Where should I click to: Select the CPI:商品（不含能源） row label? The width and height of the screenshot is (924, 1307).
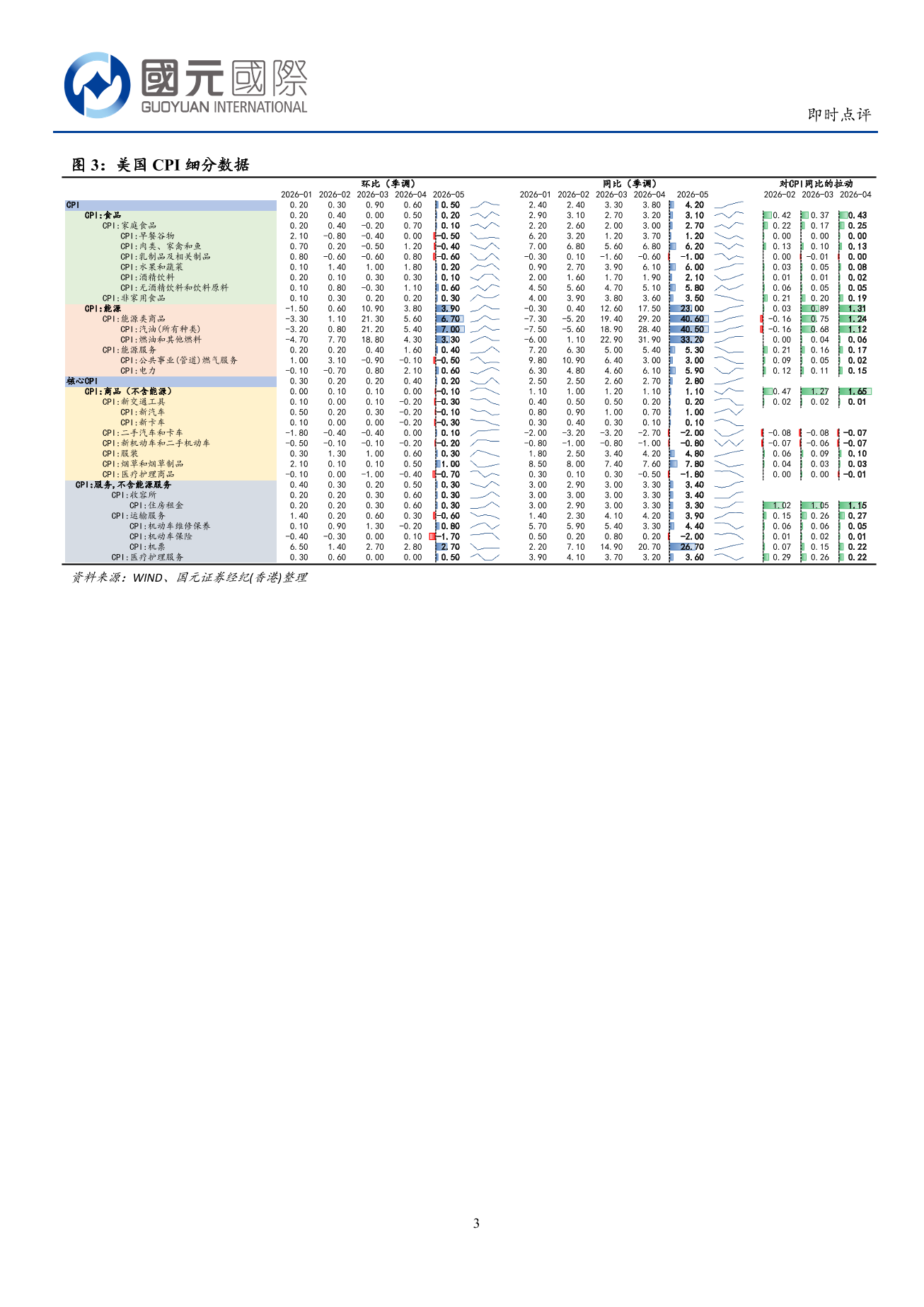coord(129,391)
